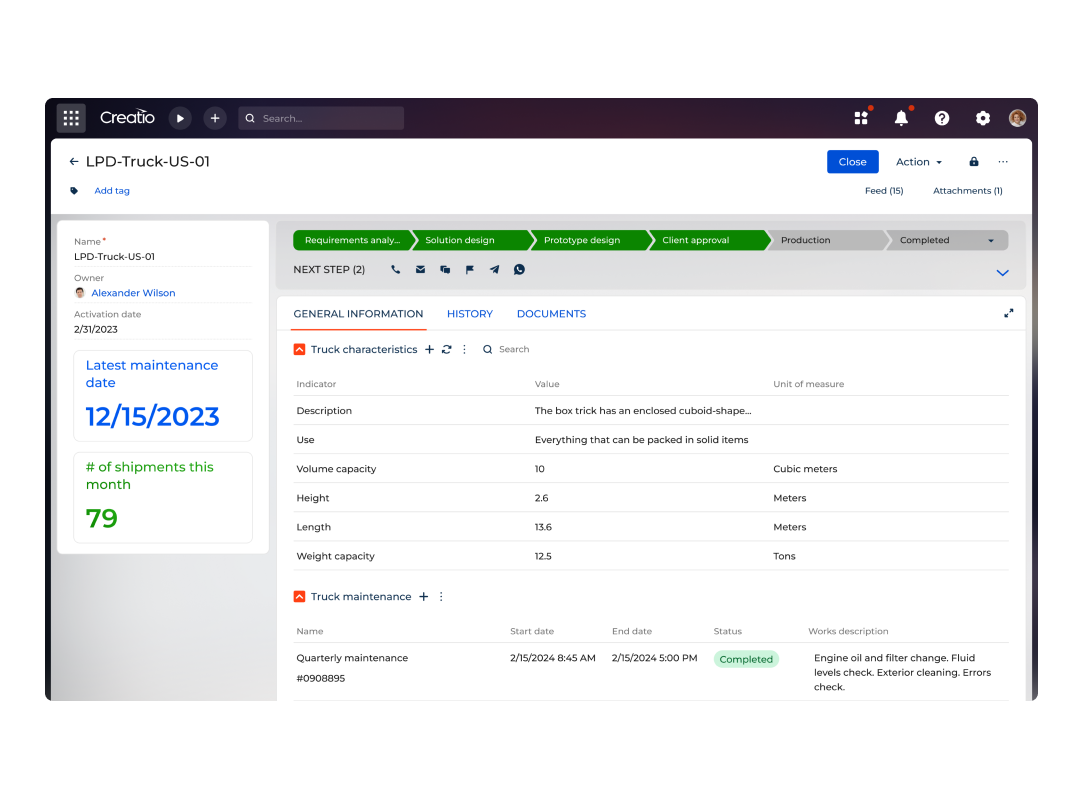
Task: Add a new Truck maintenance record via plus icon
Action: click(x=424, y=596)
